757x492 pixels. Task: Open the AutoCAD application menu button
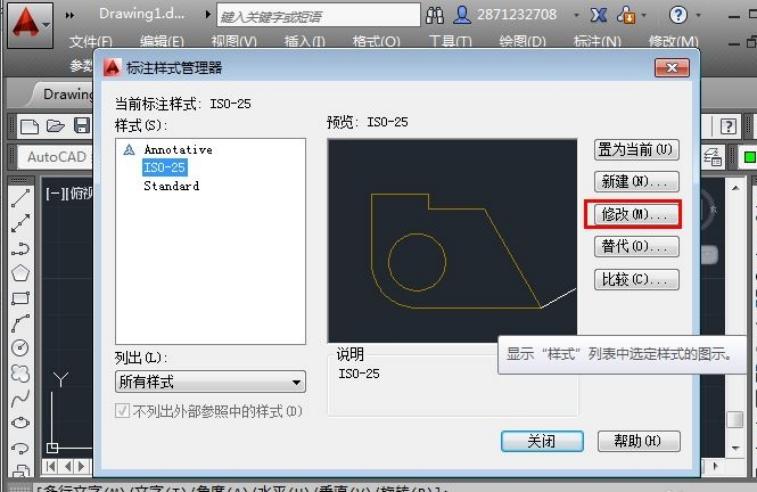(x=30, y=24)
